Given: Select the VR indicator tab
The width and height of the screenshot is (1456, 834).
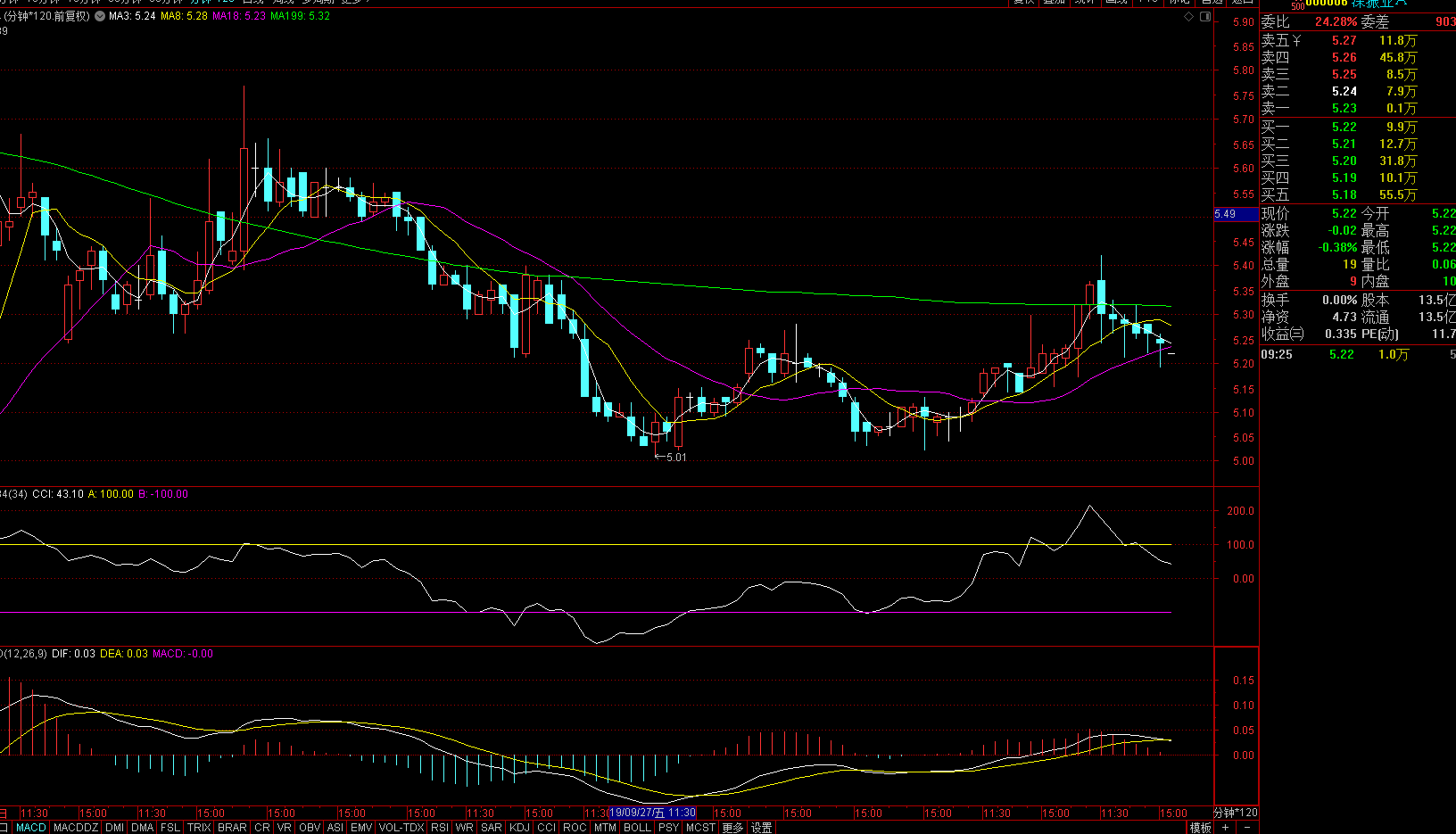Looking at the screenshot, I should 285,828.
